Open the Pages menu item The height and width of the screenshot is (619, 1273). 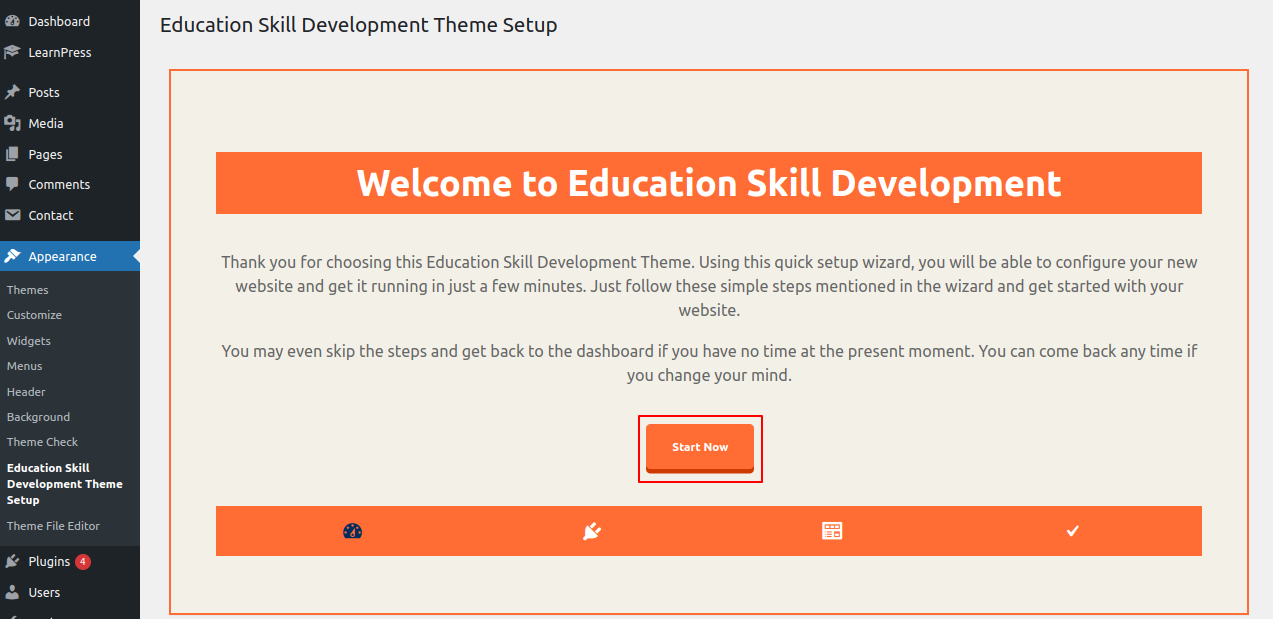tap(45, 154)
